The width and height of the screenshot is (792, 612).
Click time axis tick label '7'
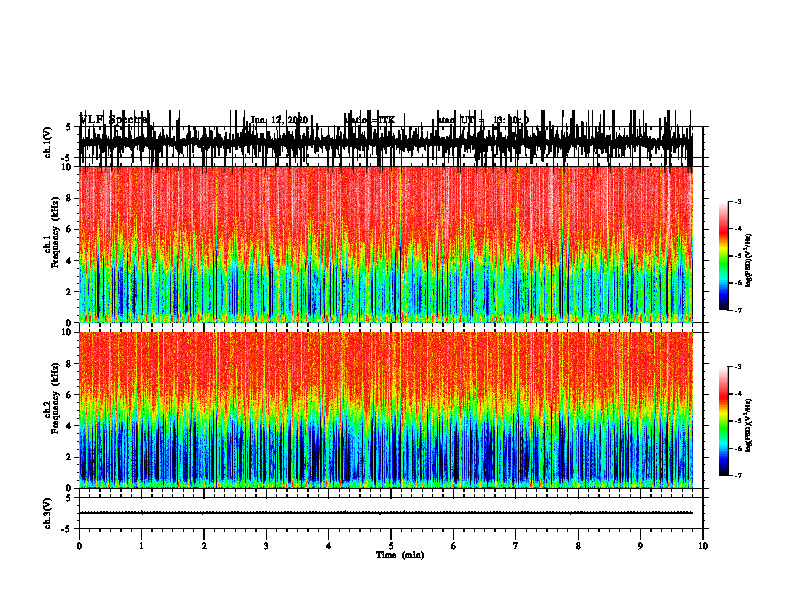(516, 546)
